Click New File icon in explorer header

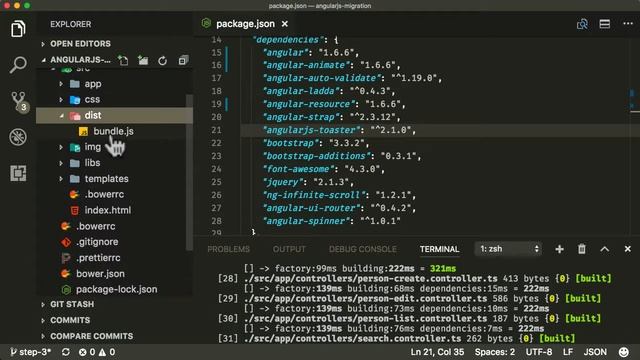[x=123, y=60]
